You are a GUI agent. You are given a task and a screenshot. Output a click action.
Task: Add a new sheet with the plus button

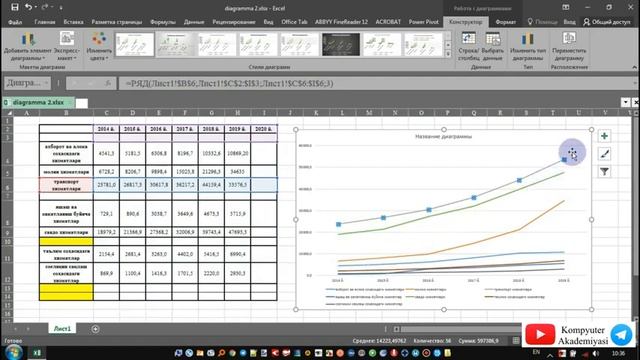point(95,329)
